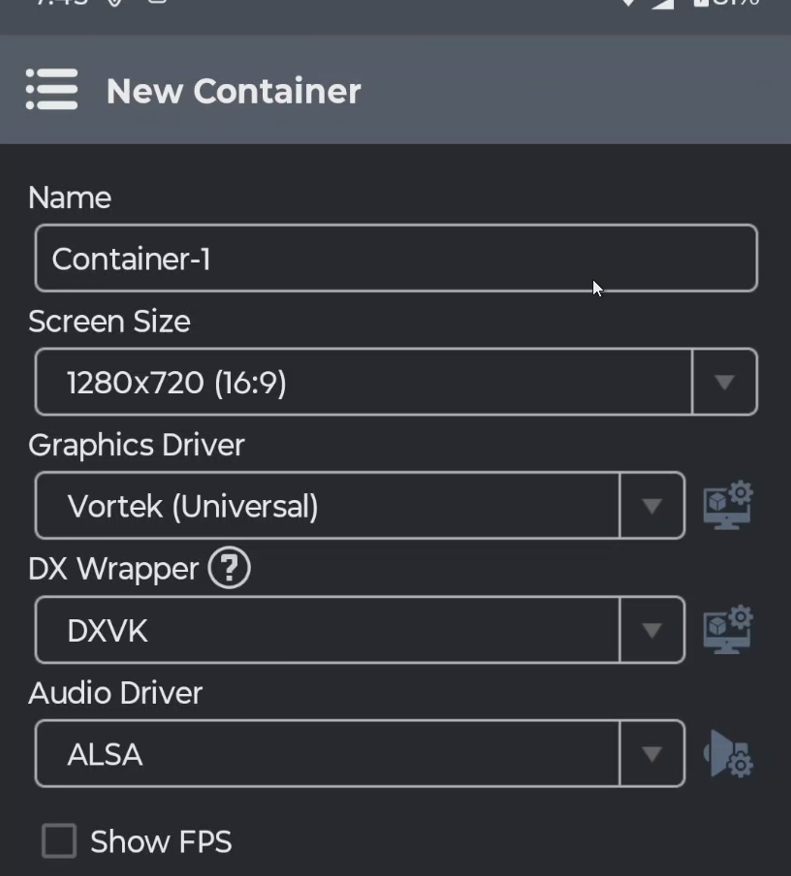Click the Container-1 name input field
This screenshot has width=791, height=876.
click(395, 259)
